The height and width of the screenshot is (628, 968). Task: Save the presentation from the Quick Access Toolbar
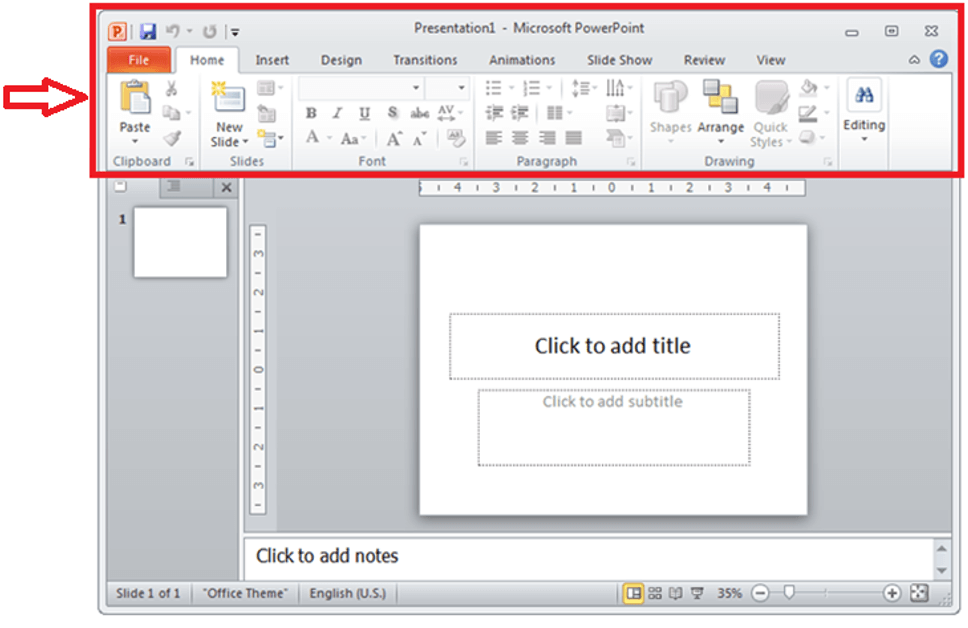(x=148, y=31)
